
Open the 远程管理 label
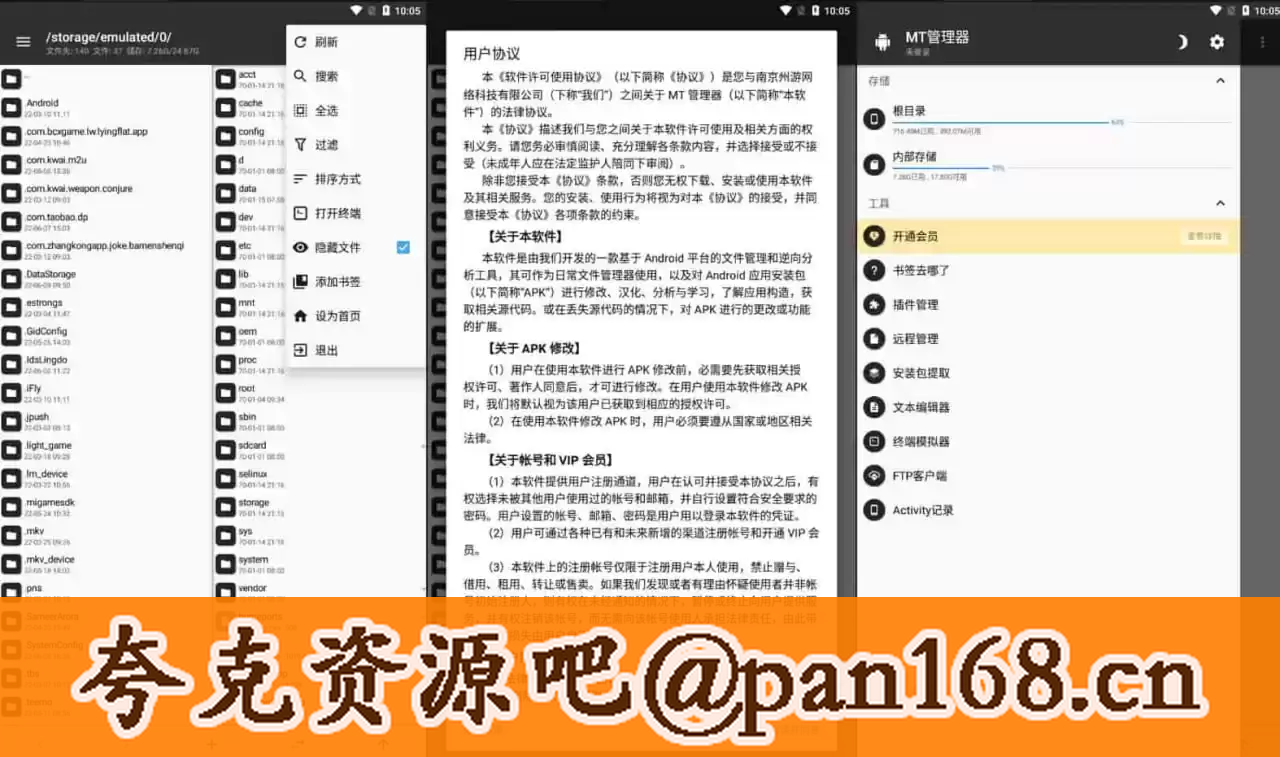[x=916, y=339]
